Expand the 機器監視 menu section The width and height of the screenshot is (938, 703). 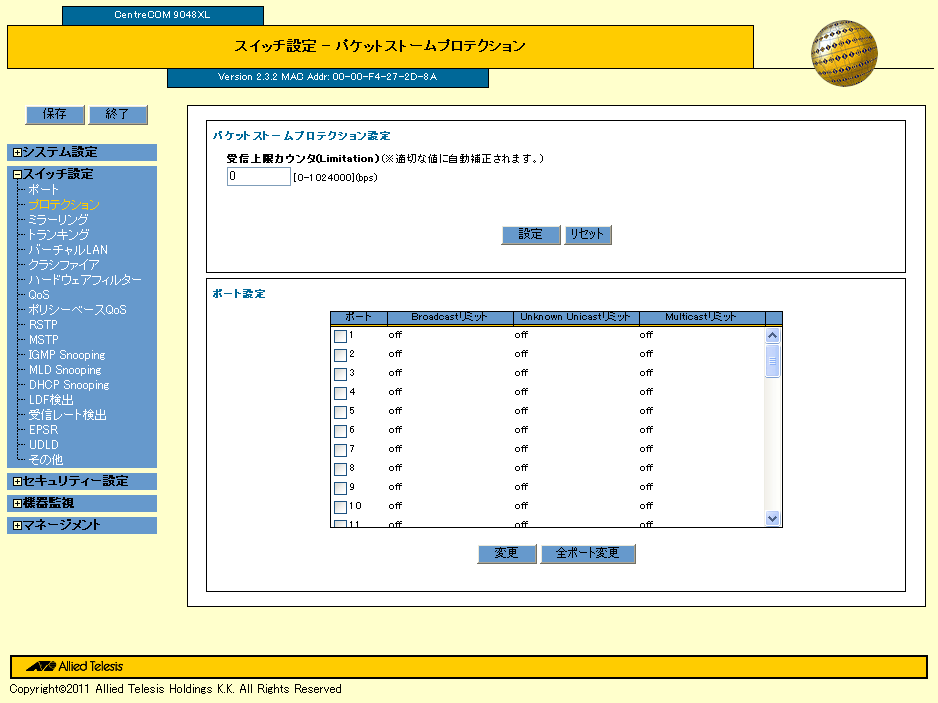coord(17,504)
